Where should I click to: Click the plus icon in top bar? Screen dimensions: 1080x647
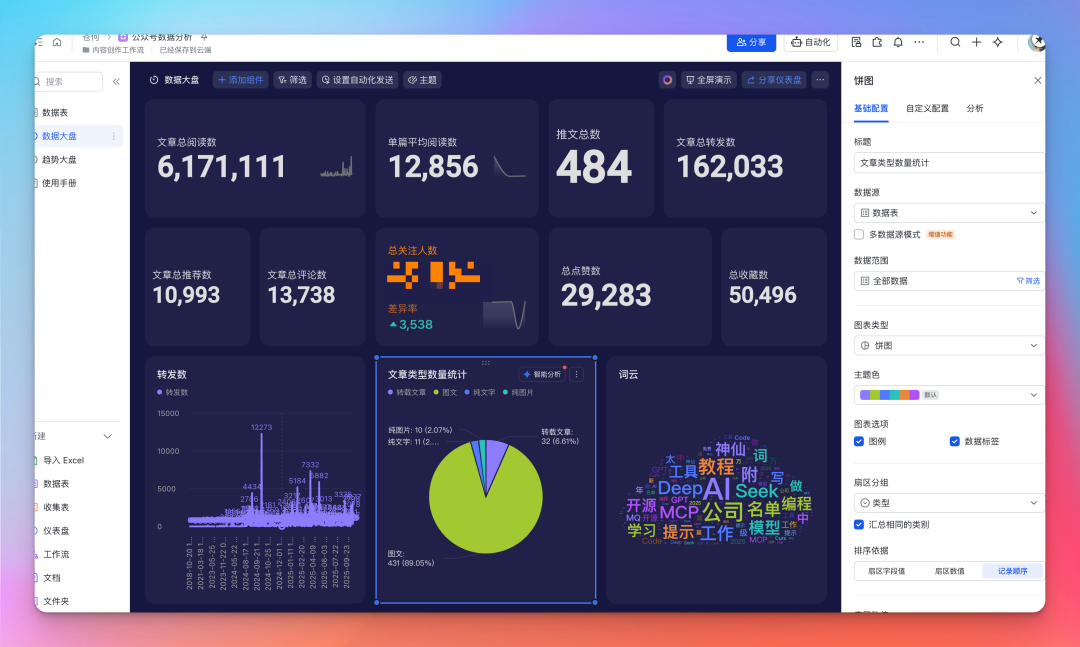[x=977, y=43]
